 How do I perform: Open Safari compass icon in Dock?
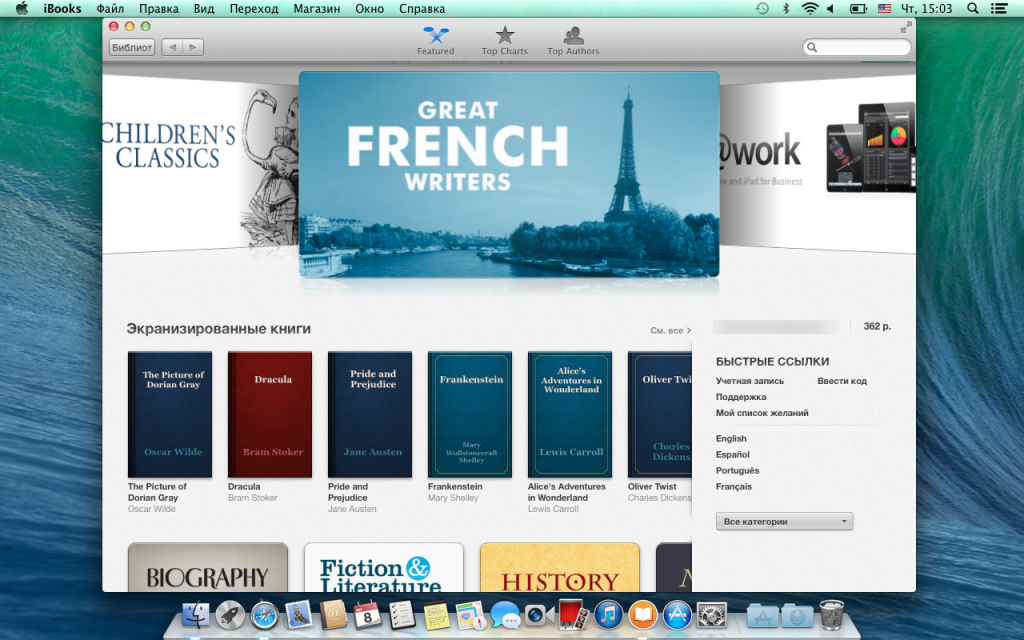point(264,615)
